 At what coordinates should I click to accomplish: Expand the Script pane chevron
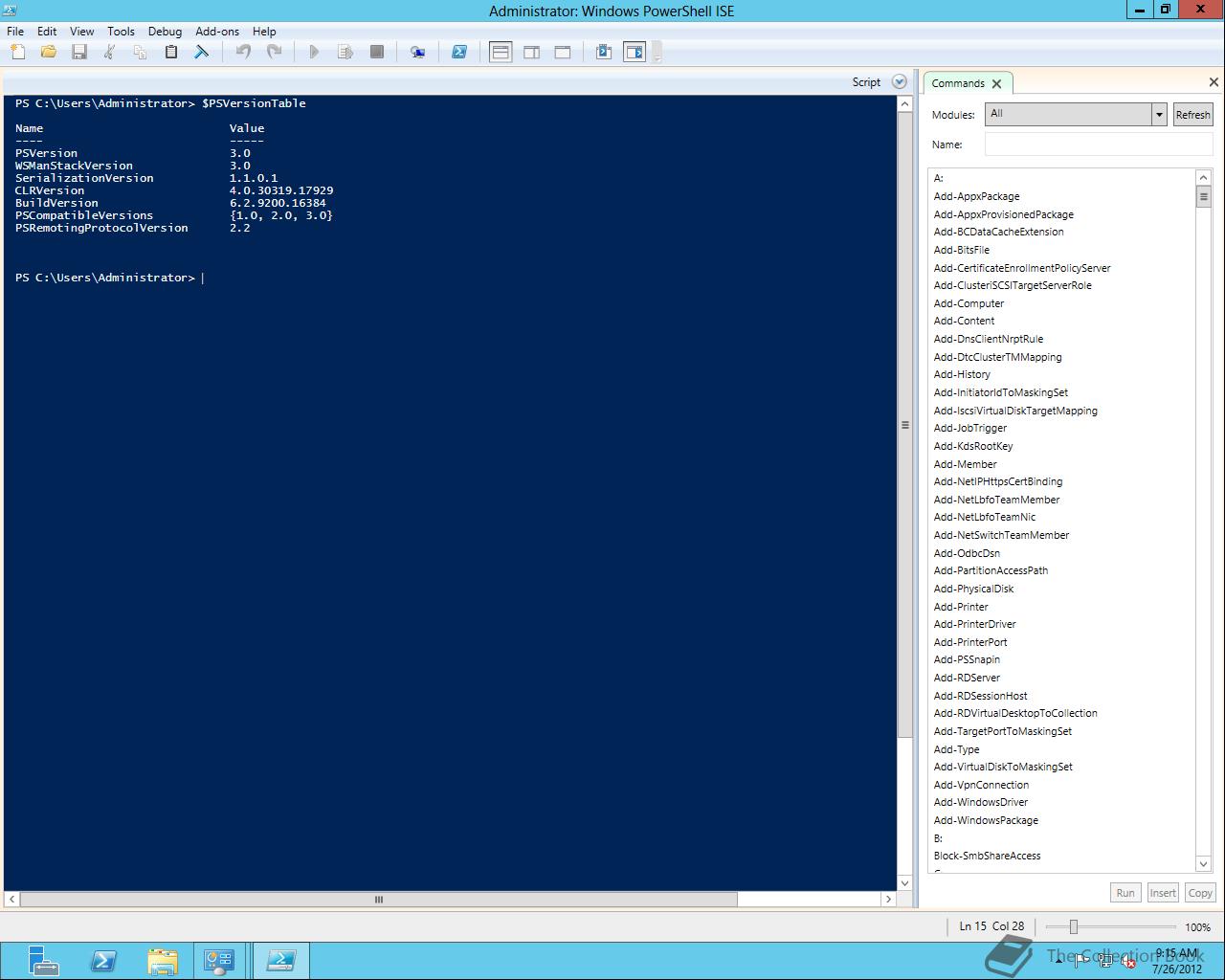tap(899, 82)
